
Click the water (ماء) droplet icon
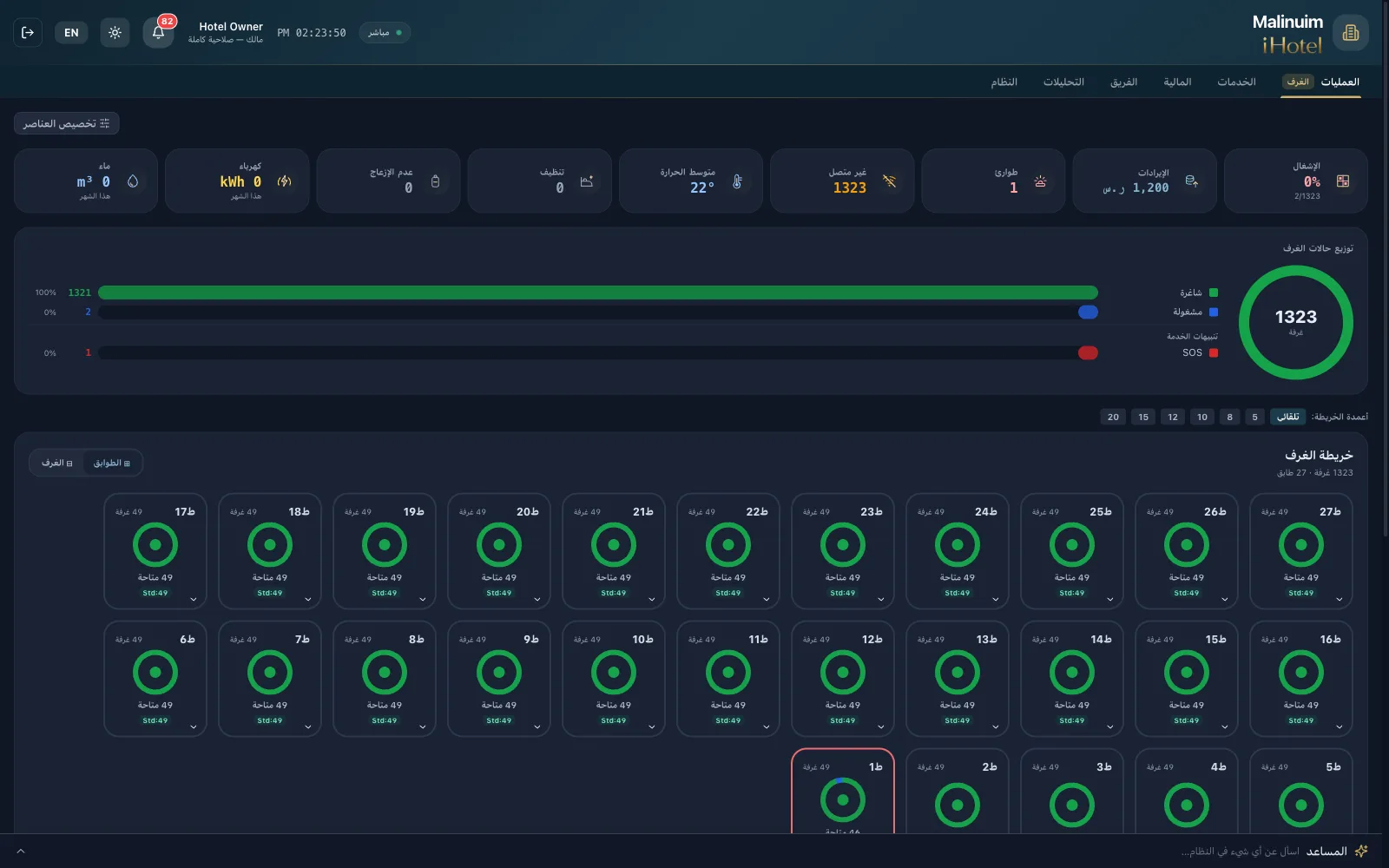[x=133, y=181]
